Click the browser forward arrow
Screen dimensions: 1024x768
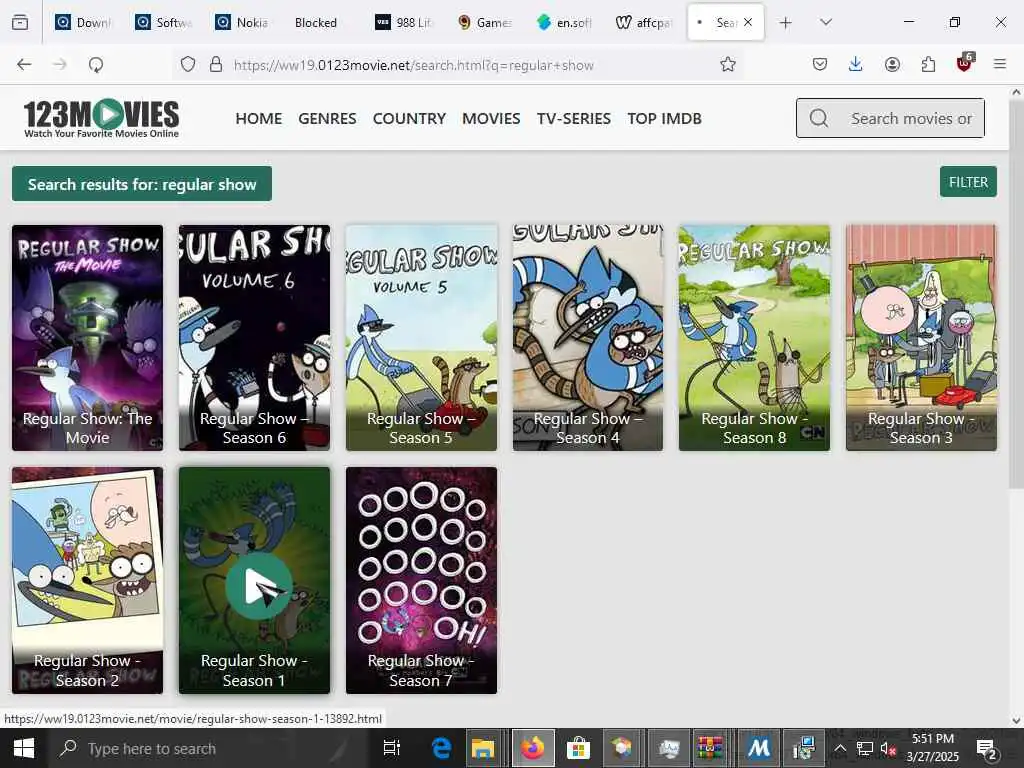point(59,64)
